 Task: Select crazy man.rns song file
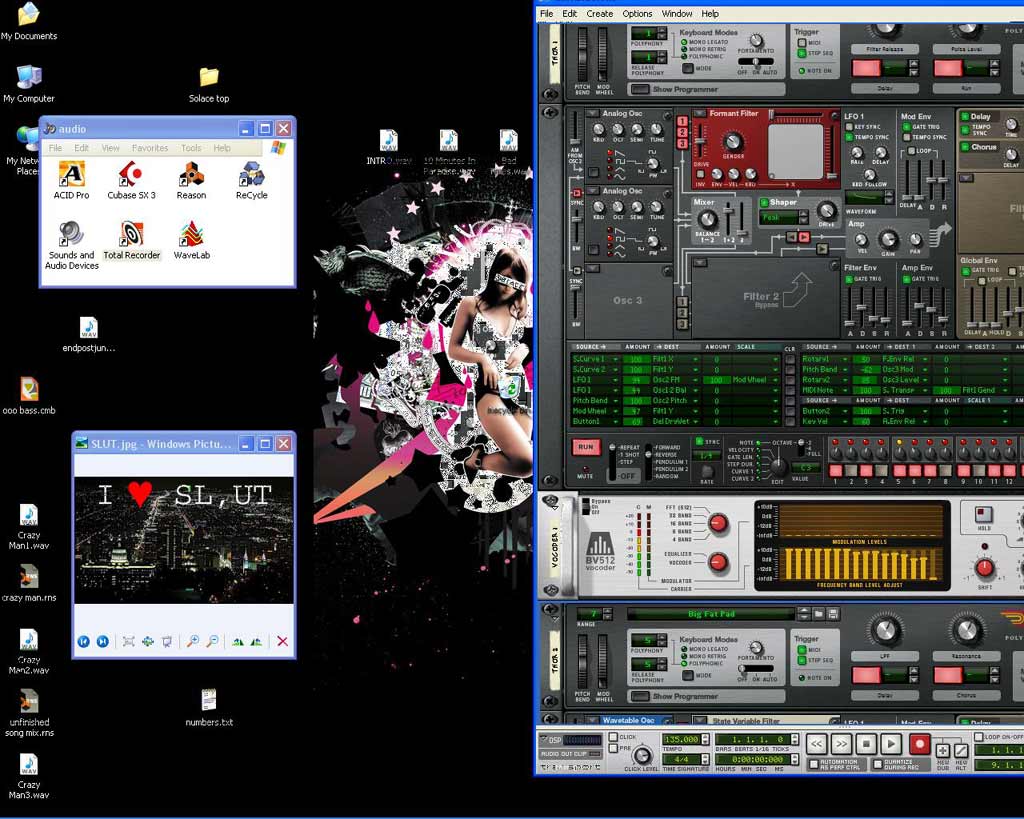pos(29,584)
